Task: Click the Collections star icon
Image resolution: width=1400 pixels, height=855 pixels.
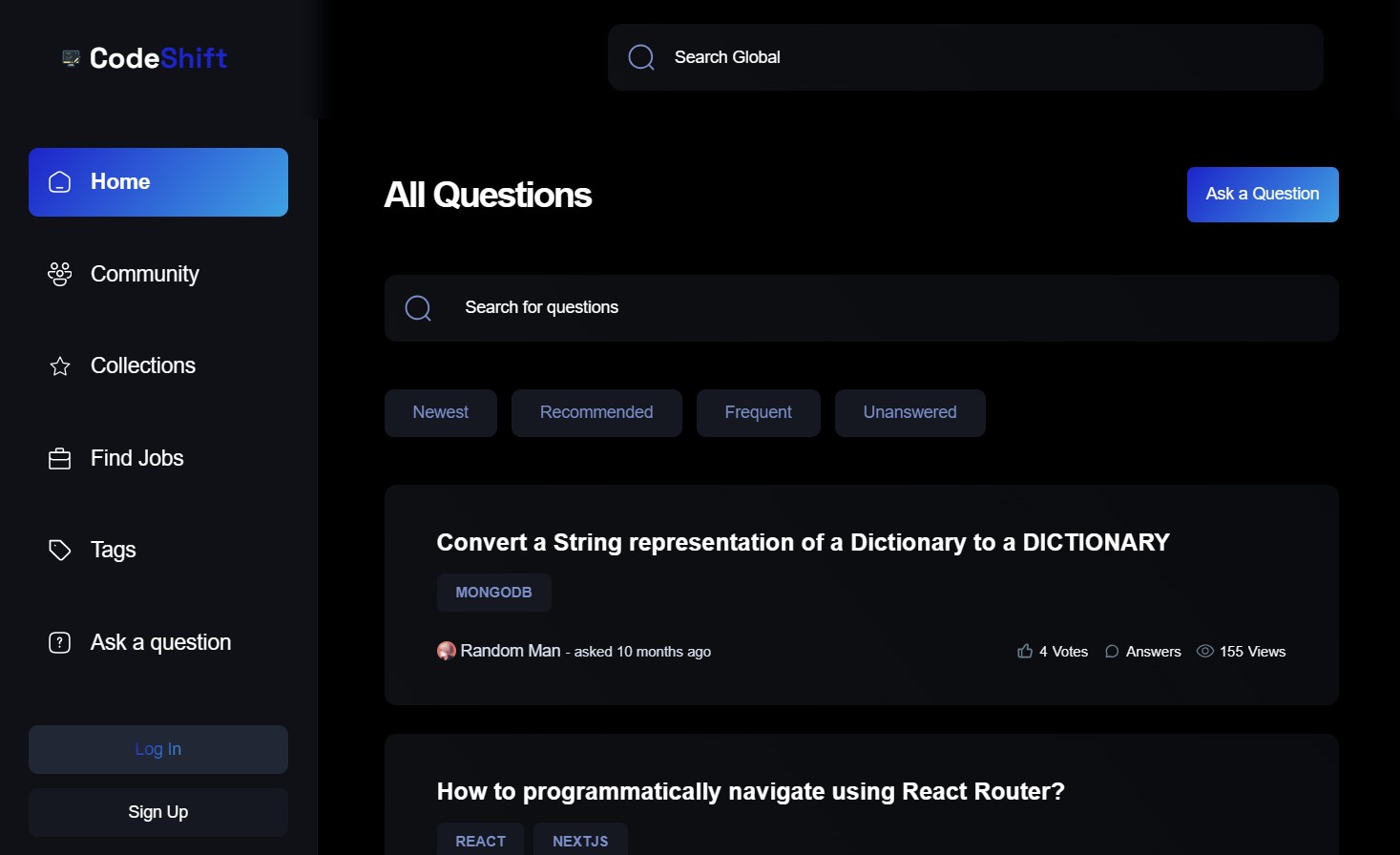Action: [x=59, y=366]
